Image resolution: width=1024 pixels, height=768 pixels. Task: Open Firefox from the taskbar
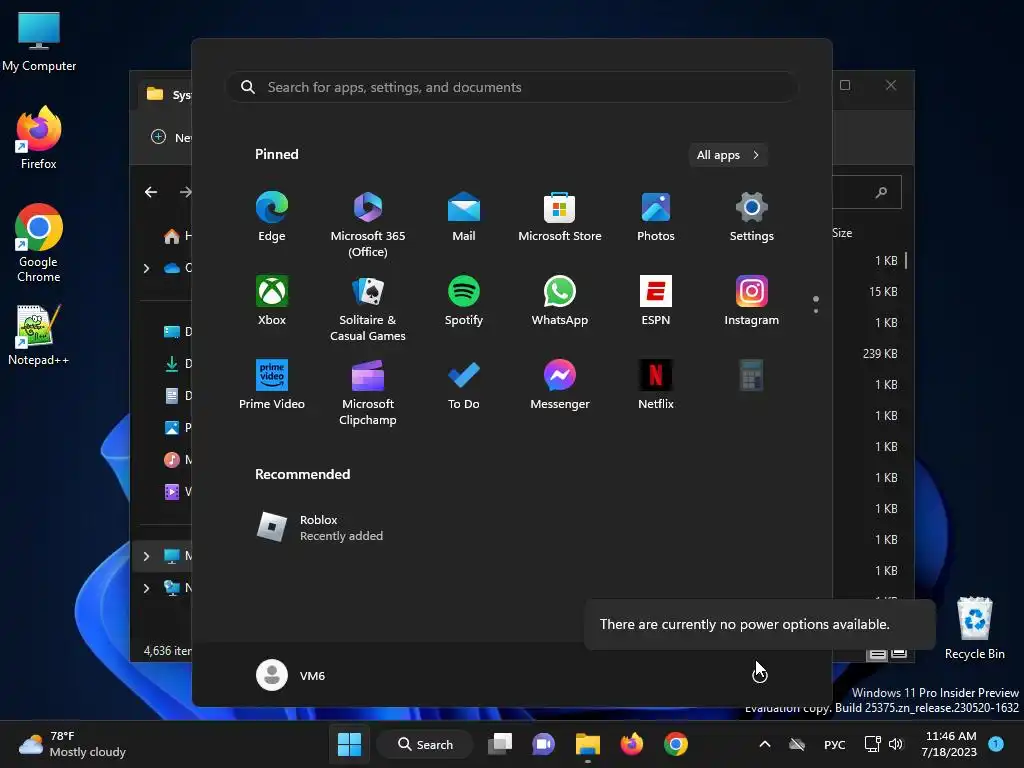tap(632, 744)
